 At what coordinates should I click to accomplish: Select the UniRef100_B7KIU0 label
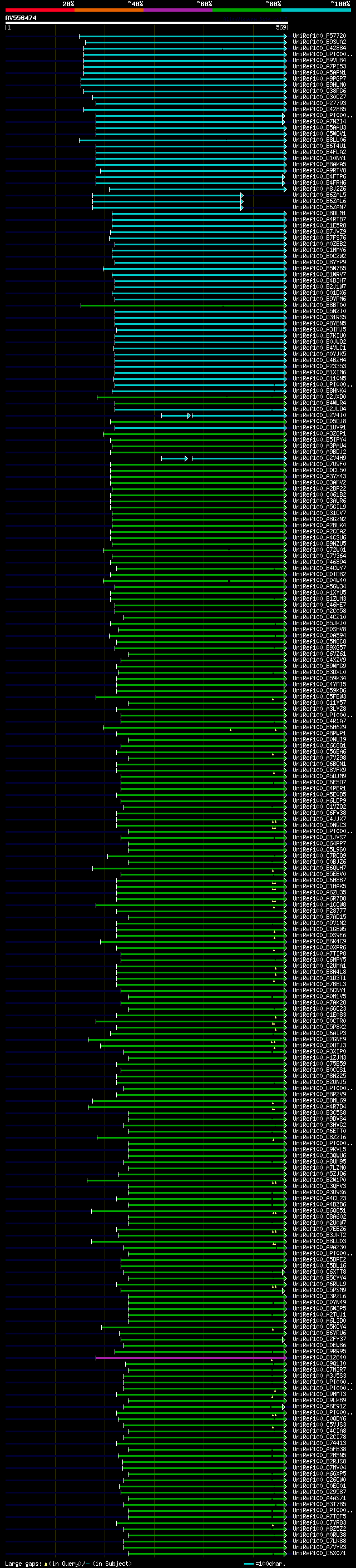click(319, 336)
